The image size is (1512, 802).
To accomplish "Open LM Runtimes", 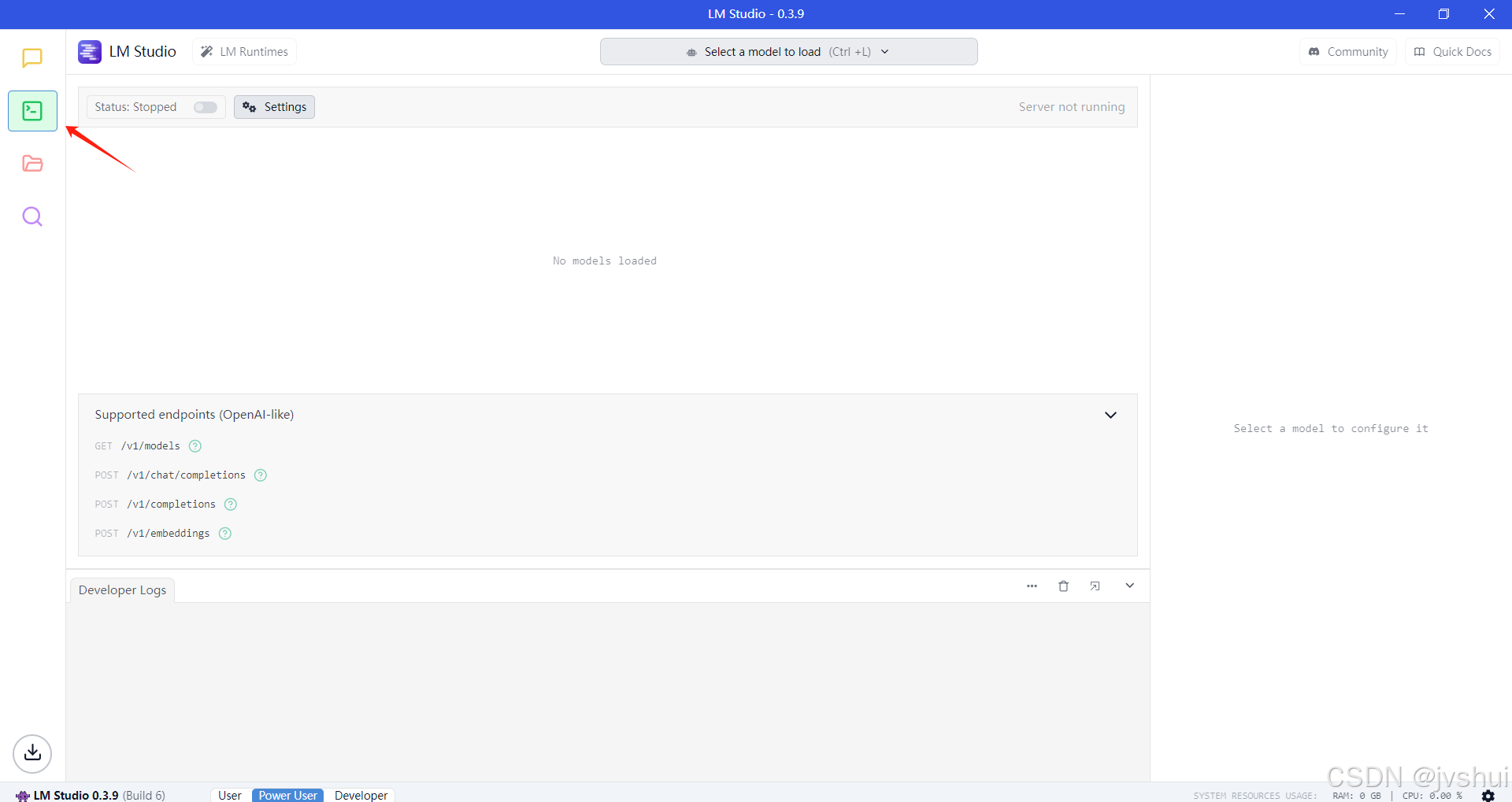I will click(245, 52).
